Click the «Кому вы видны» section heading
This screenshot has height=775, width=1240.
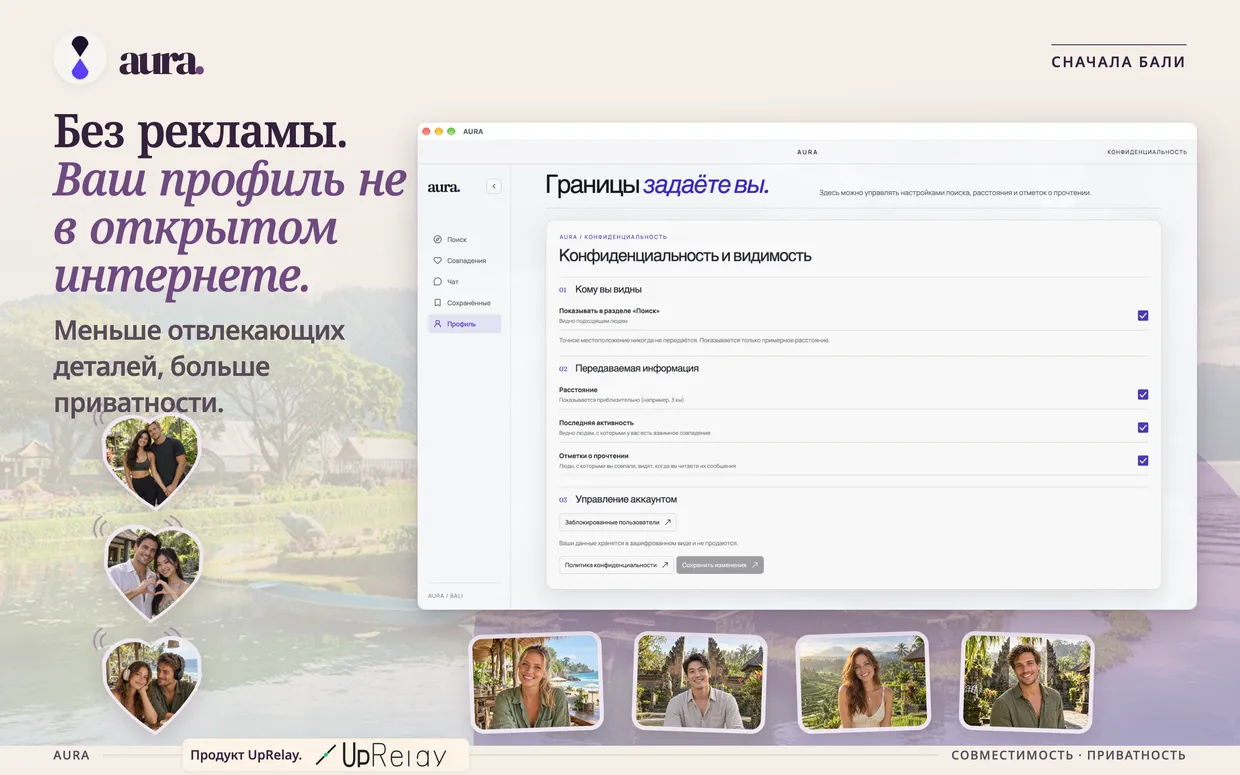[608, 290]
